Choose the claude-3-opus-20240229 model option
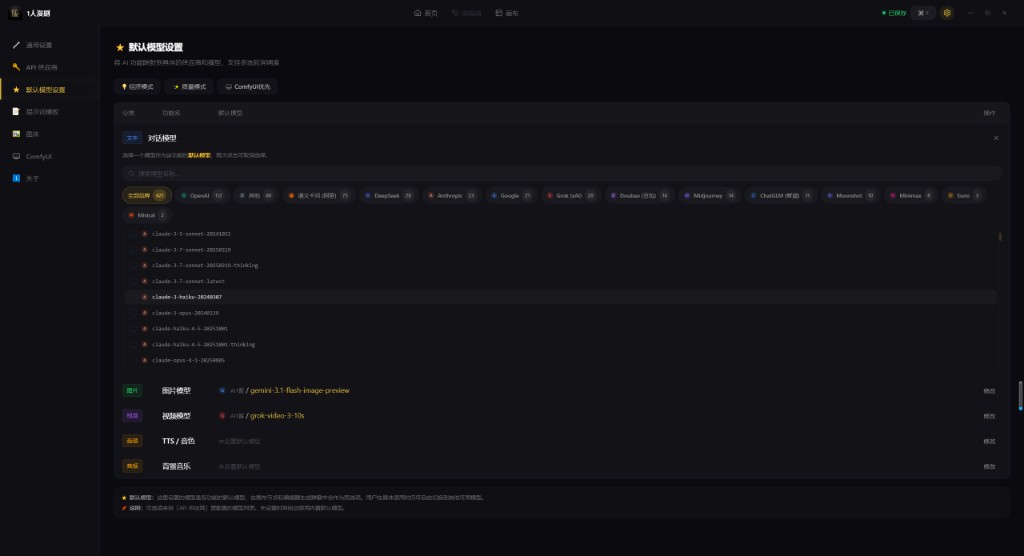1024x556 pixels. tap(133, 313)
